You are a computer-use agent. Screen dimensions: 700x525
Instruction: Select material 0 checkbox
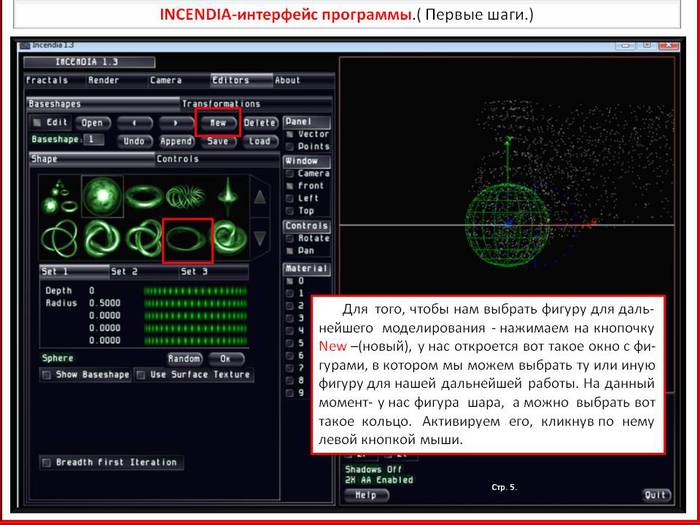point(290,281)
